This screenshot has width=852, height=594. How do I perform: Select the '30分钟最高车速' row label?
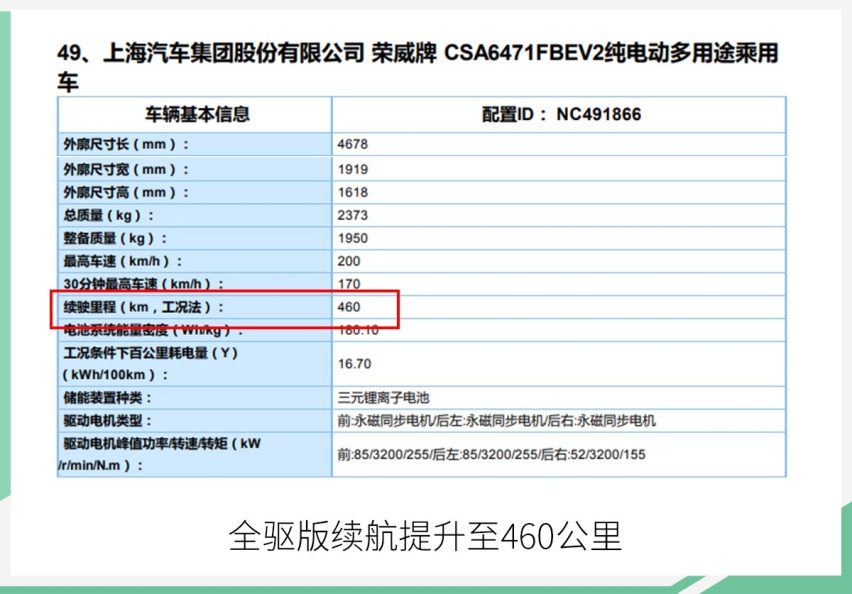click(x=143, y=284)
